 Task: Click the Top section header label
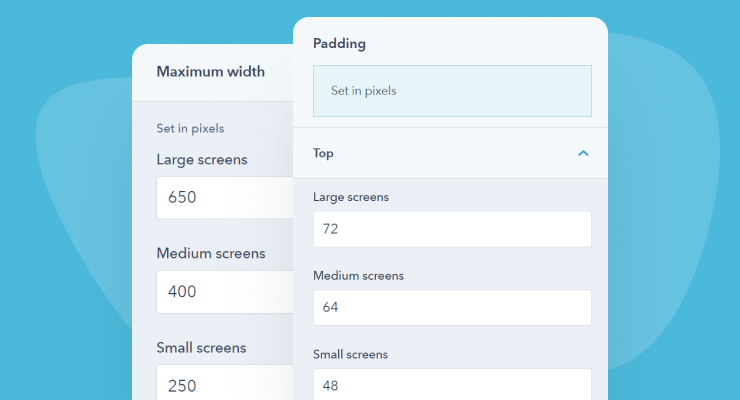coord(324,154)
